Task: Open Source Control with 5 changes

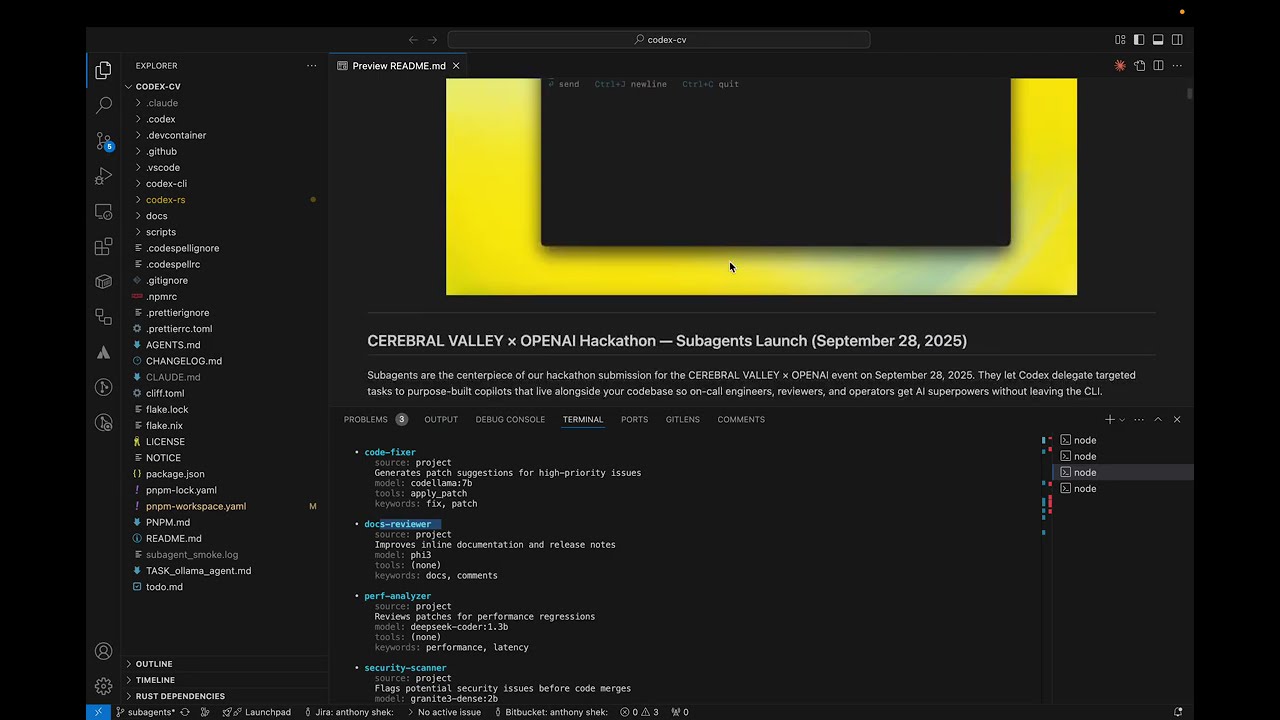Action: point(103,141)
